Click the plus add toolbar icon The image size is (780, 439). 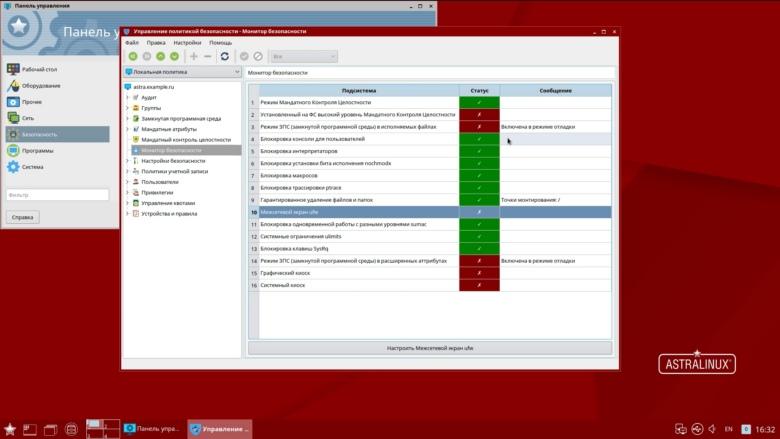[x=194, y=56]
